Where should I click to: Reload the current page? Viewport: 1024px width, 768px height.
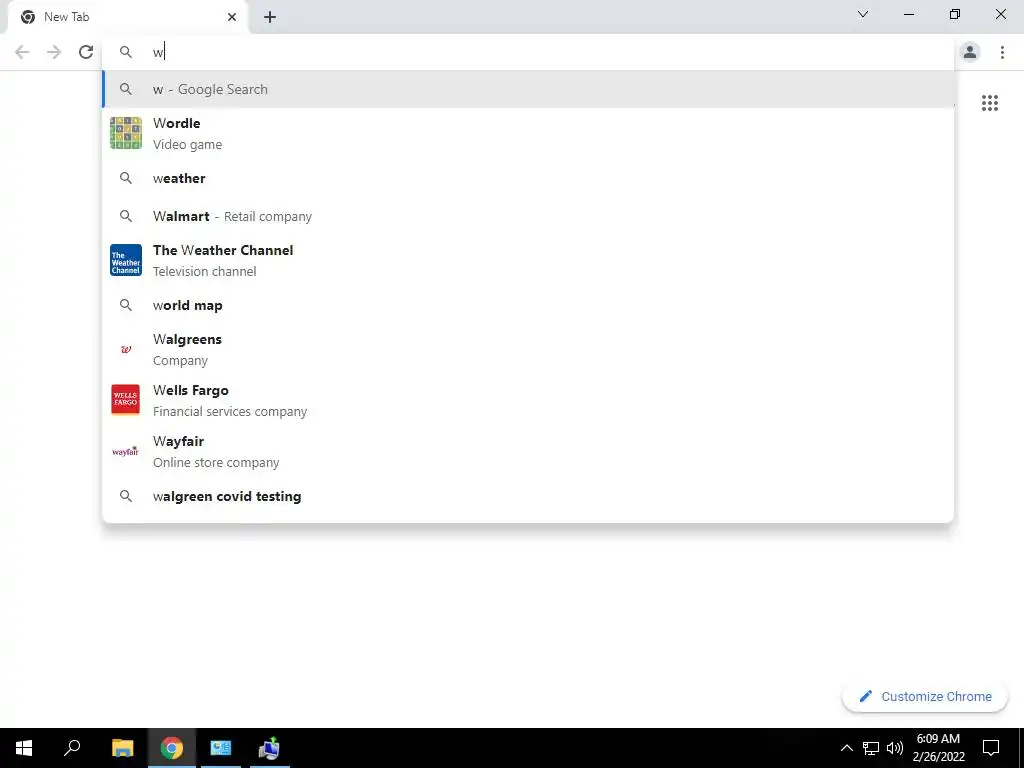coord(86,52)
